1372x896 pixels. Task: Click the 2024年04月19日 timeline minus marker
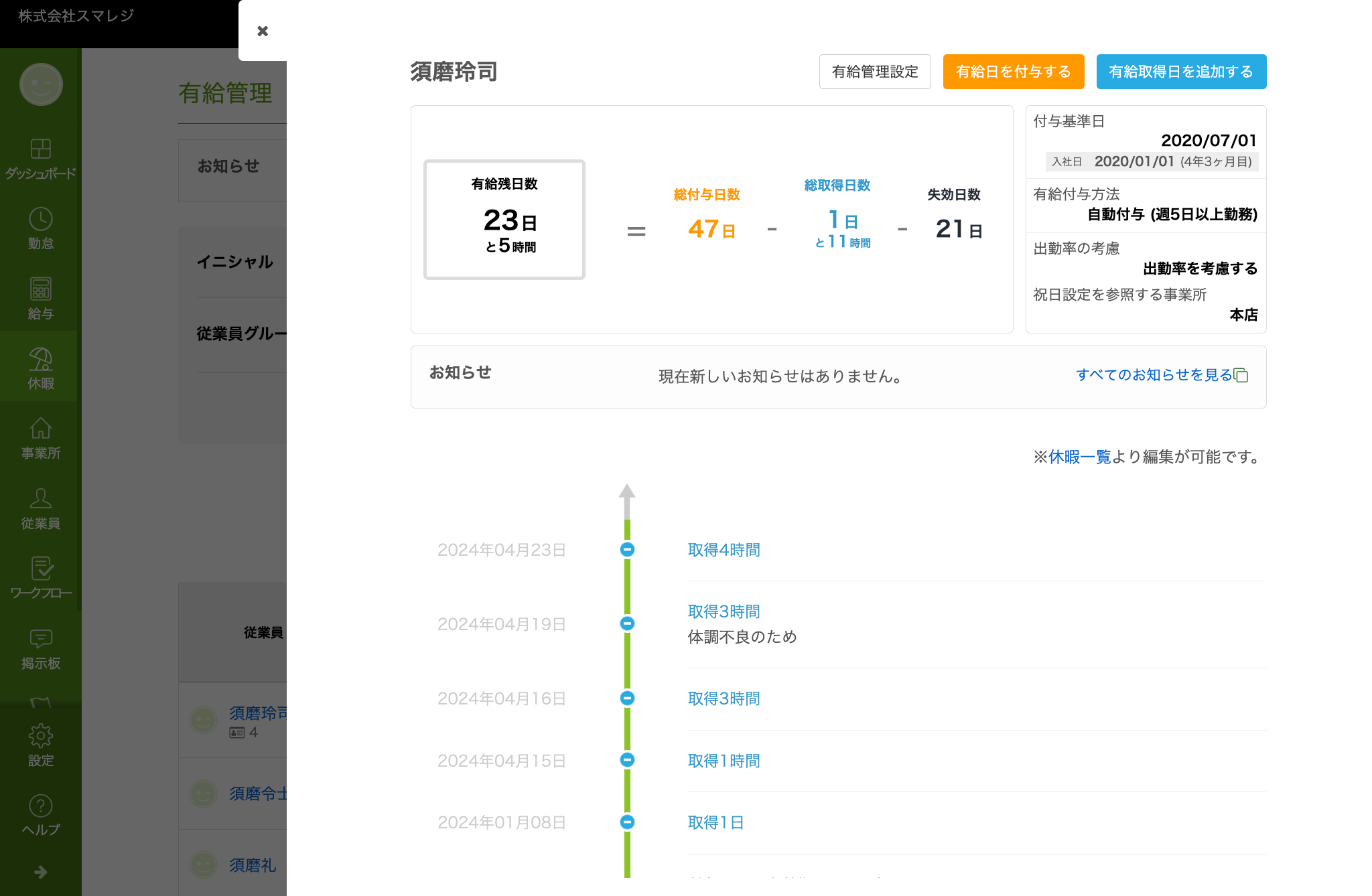tap(627, 623)
